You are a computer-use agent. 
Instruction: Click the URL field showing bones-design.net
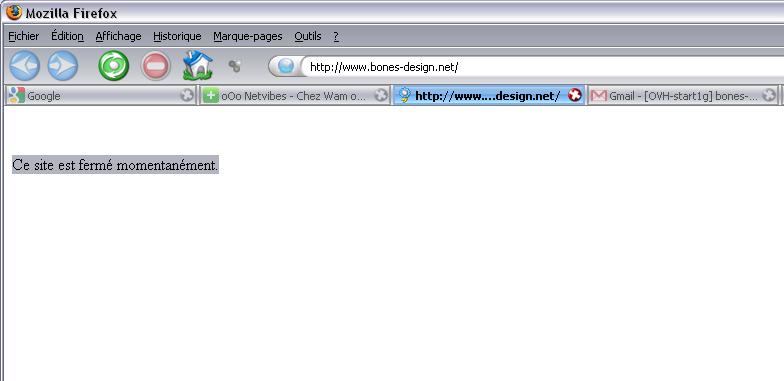(x=542, y=66)
